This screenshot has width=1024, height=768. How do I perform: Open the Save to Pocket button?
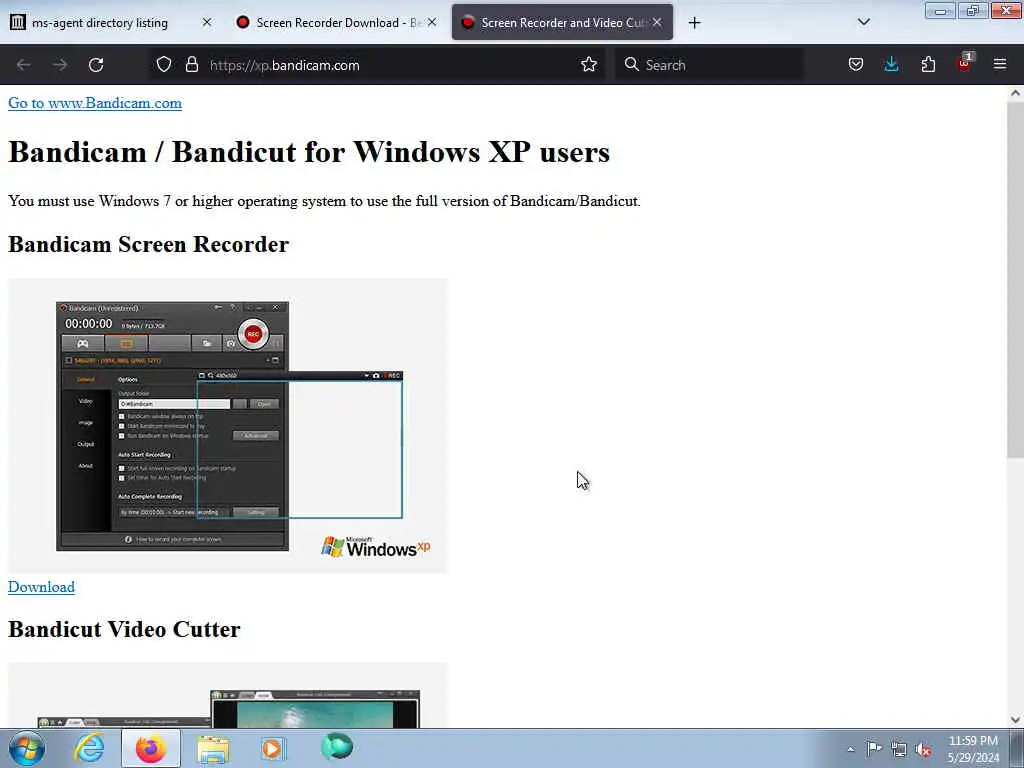856,65
